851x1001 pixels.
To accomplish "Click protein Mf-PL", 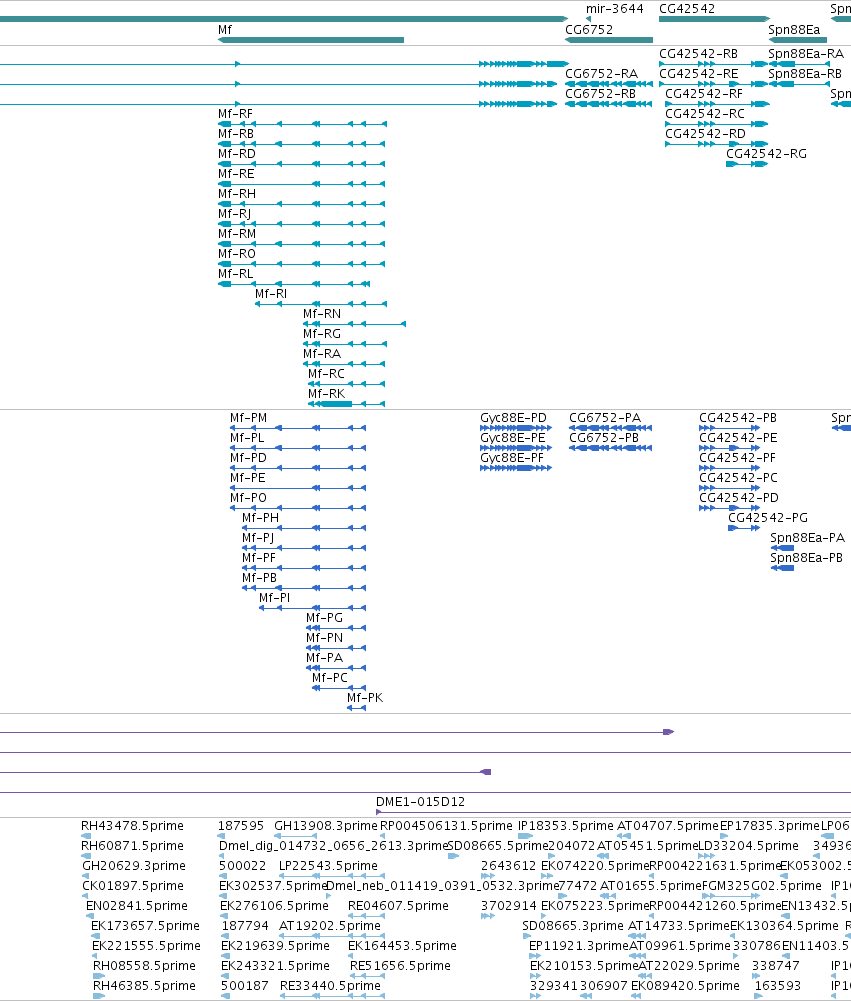I will click(247, 438).
